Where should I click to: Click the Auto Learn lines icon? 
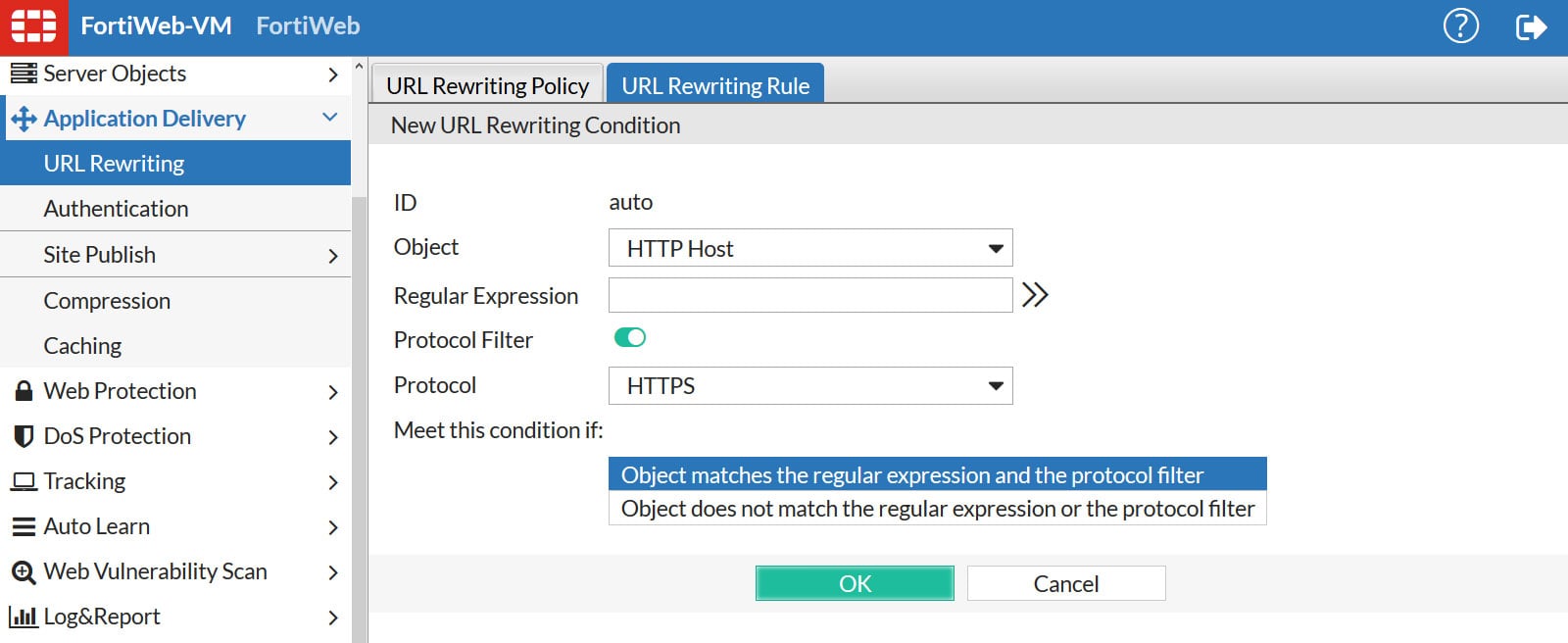[24, 527]
